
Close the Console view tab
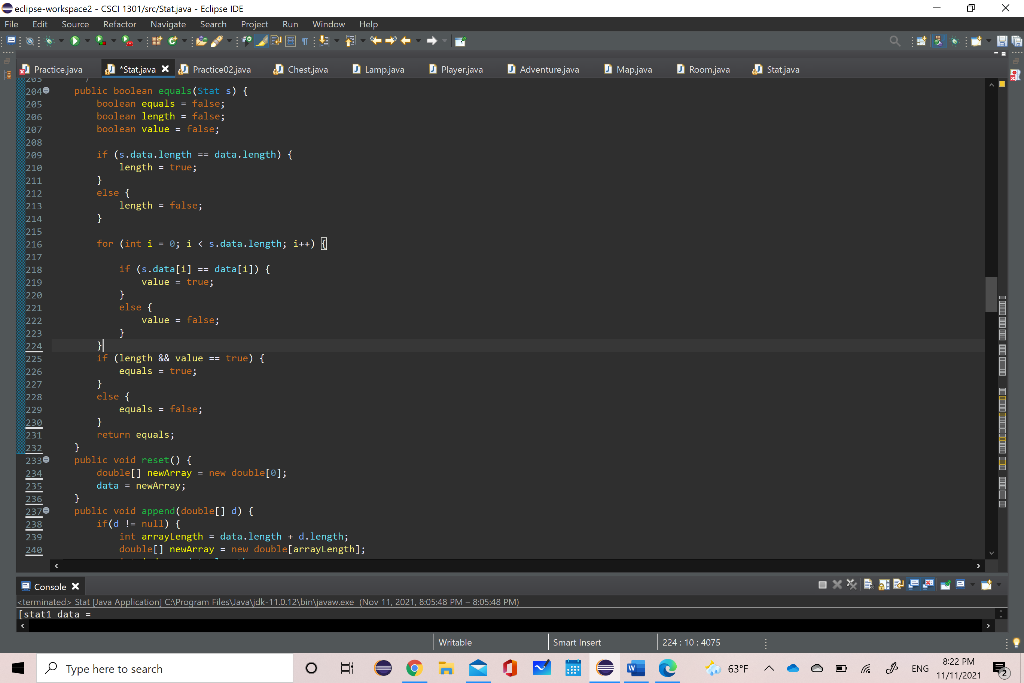click(x=75, y=586)
